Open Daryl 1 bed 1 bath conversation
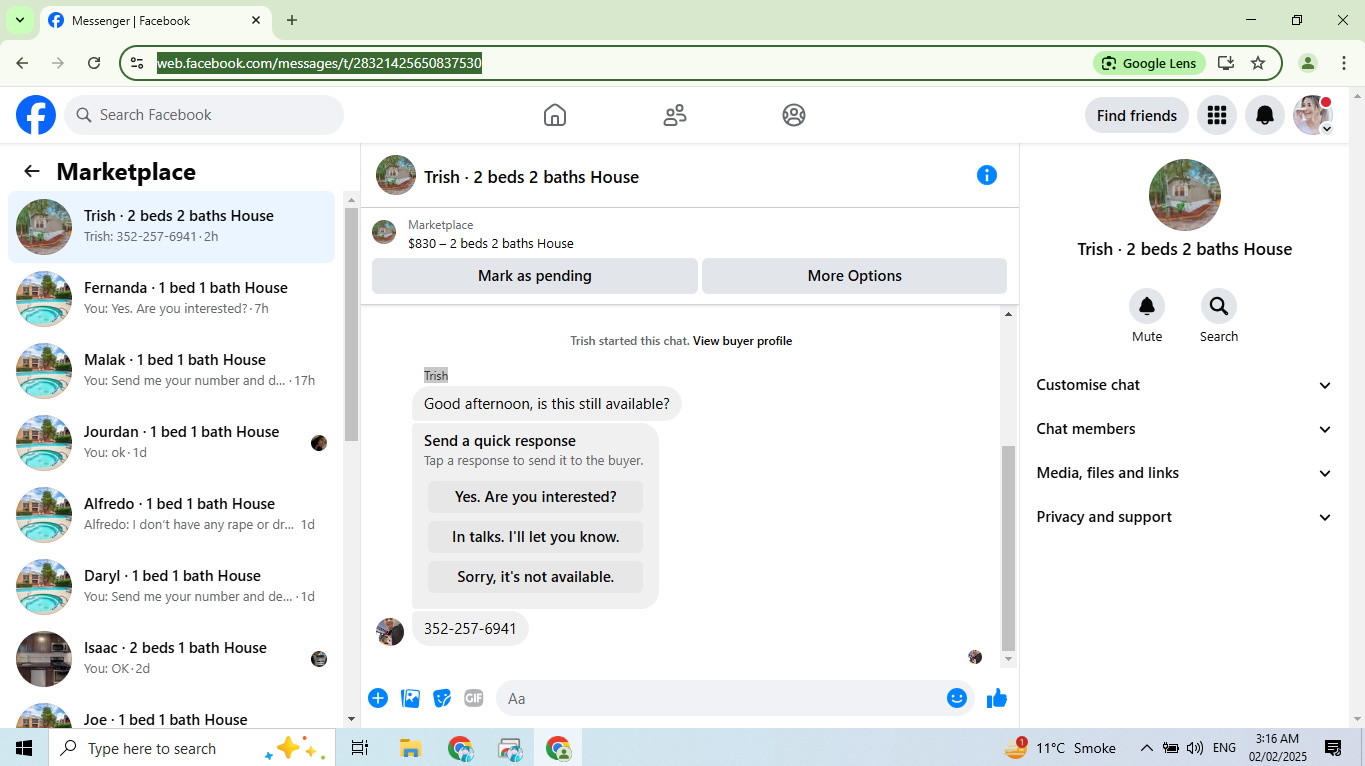The width and height of the screenshot is (1365, 766). (171, 587)
